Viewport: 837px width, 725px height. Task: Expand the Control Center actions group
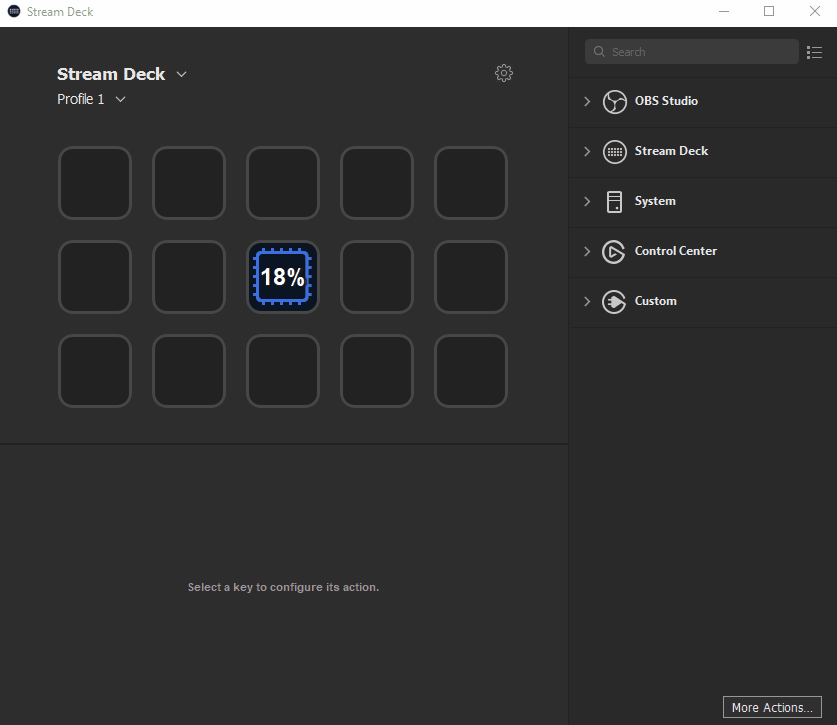tap(587, 251)
